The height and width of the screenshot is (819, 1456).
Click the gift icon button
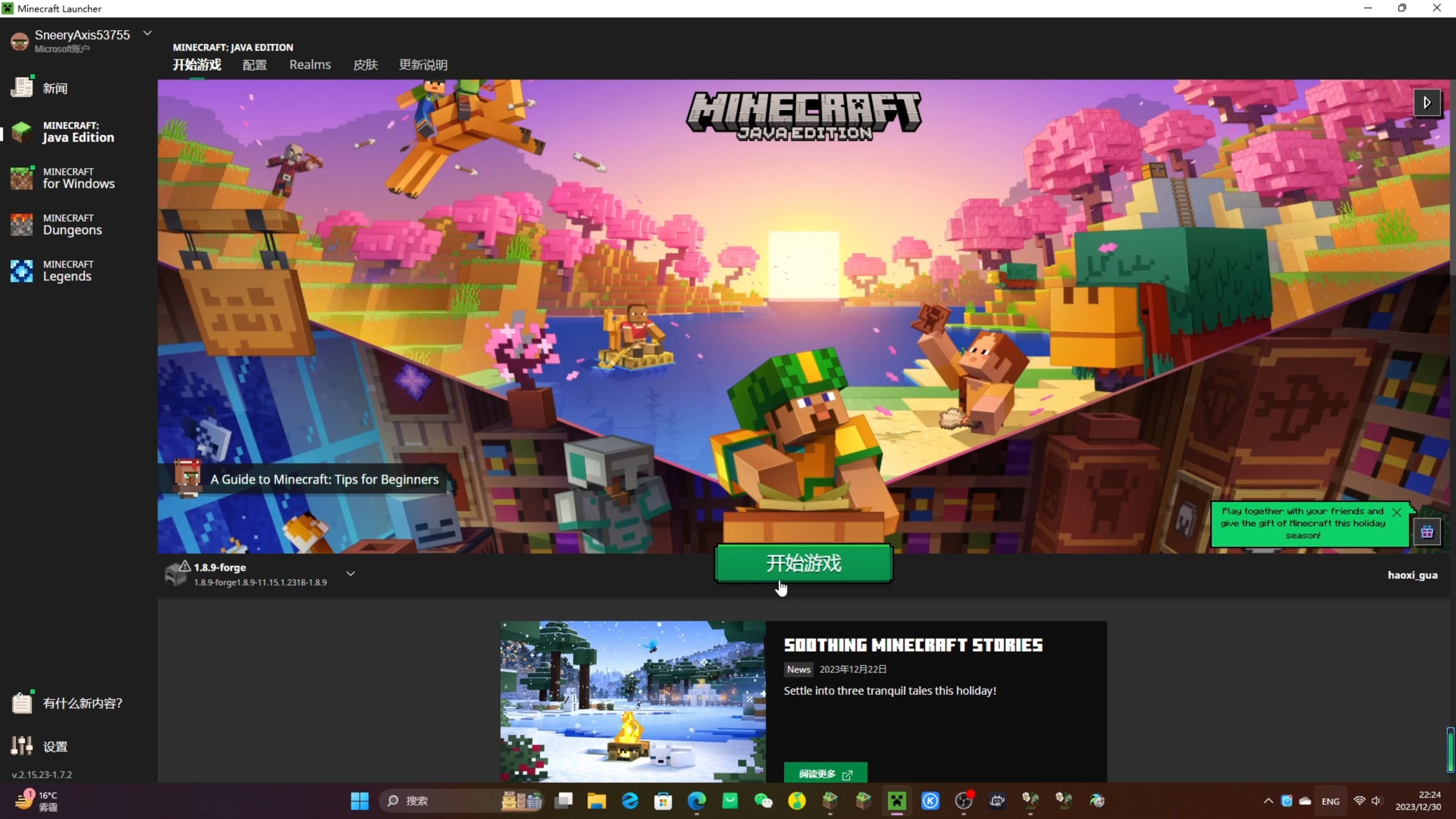pyautogui.click(x=1426, y=531)
